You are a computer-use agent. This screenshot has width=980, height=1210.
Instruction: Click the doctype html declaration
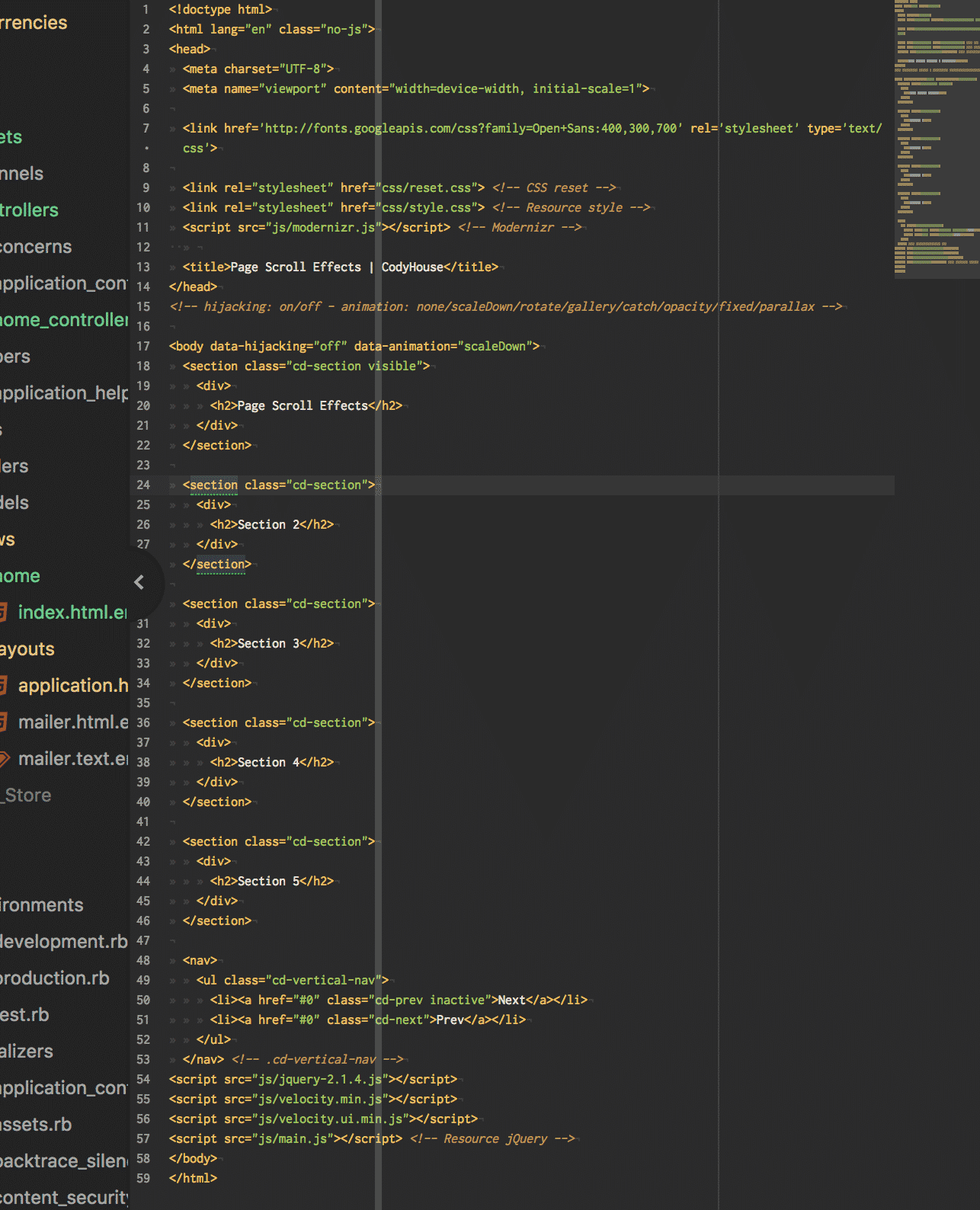coord(220,10)
